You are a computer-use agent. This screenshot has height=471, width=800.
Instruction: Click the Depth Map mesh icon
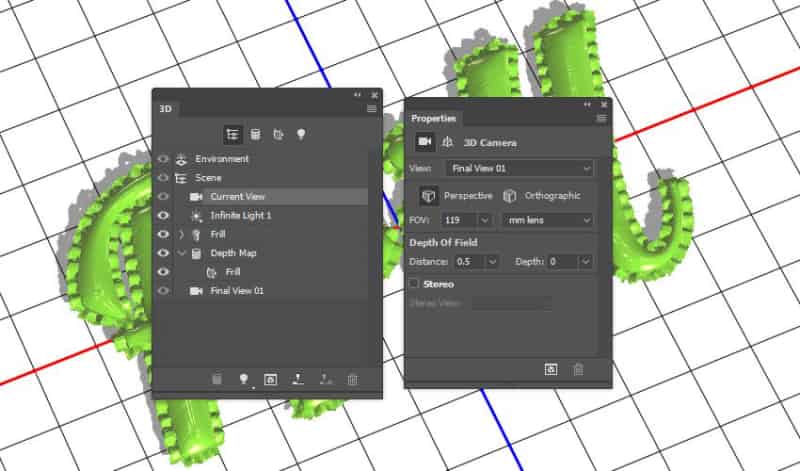(x=196, y=253)
